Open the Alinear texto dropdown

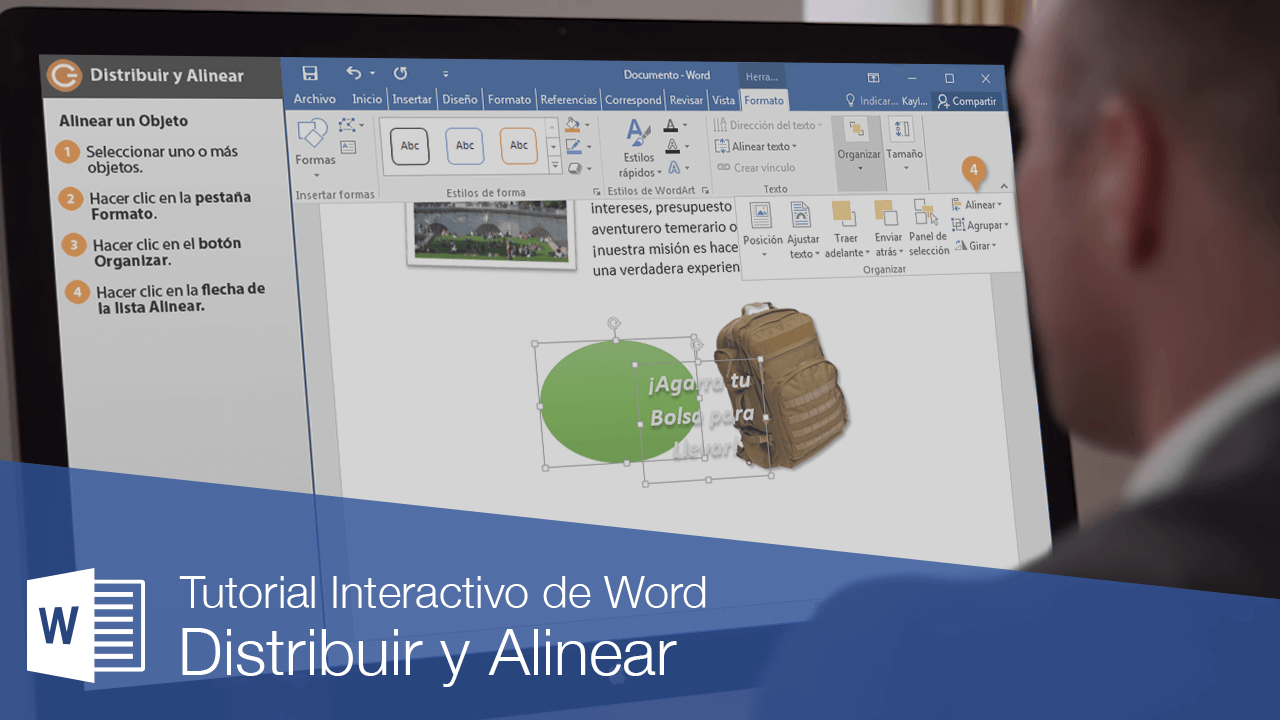coord(757,146)
